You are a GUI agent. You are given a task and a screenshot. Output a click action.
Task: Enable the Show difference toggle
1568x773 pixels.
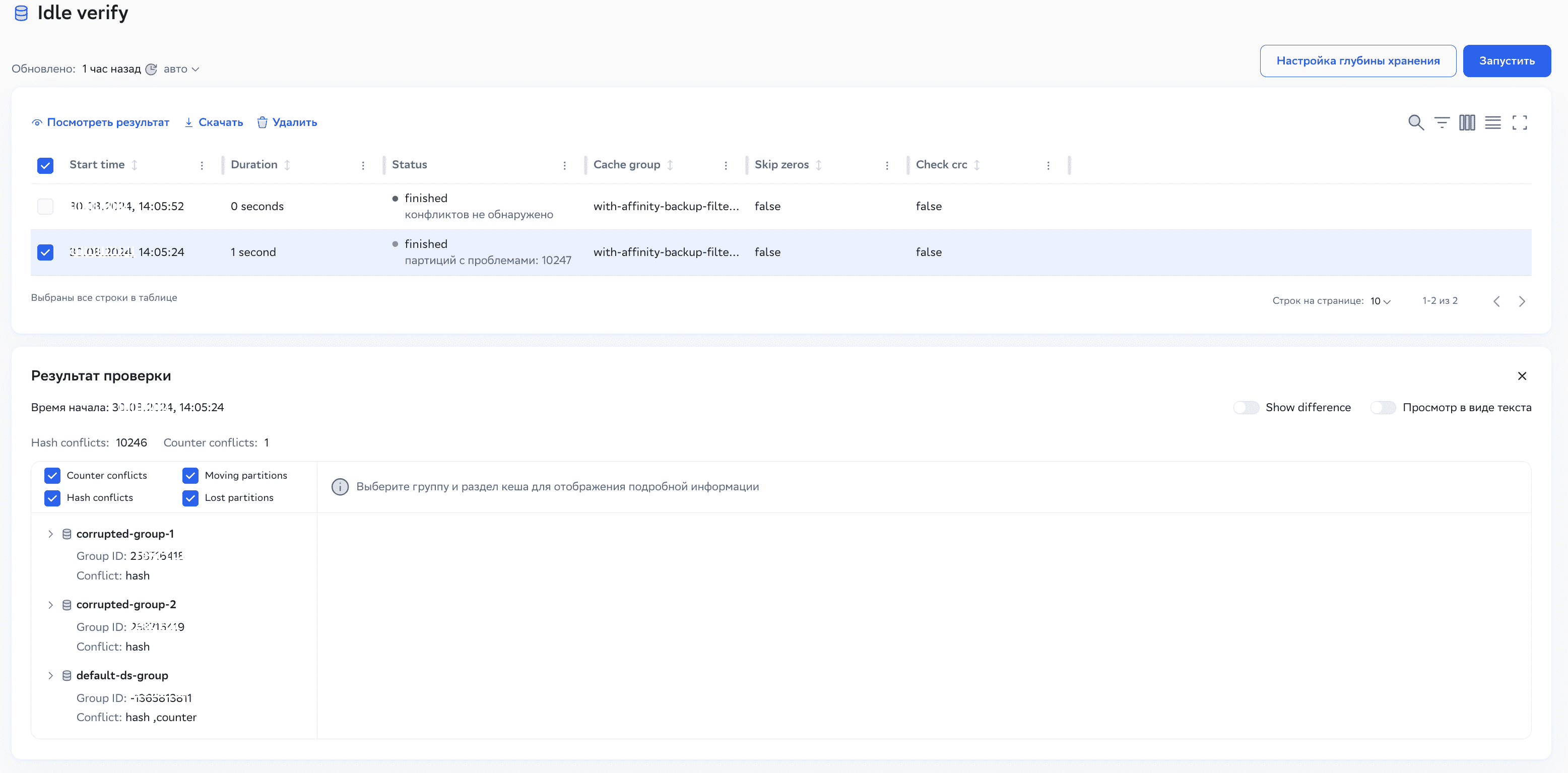(x=1247, y=407)
